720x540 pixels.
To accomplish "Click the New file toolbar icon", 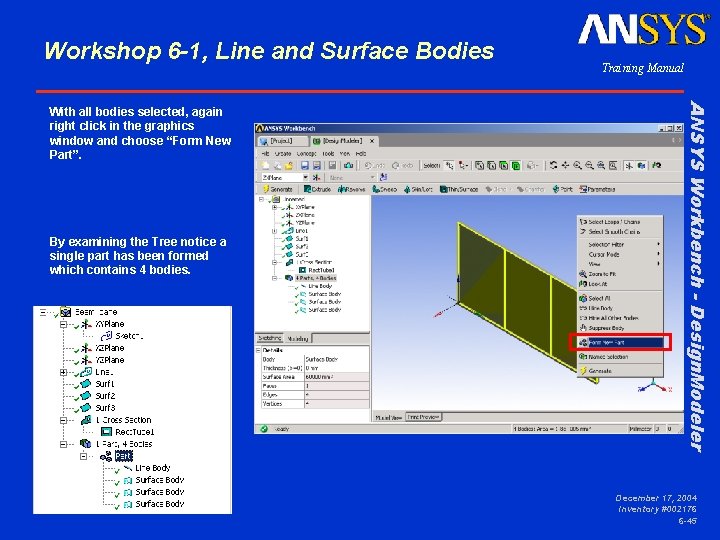I will pos(265,166).
